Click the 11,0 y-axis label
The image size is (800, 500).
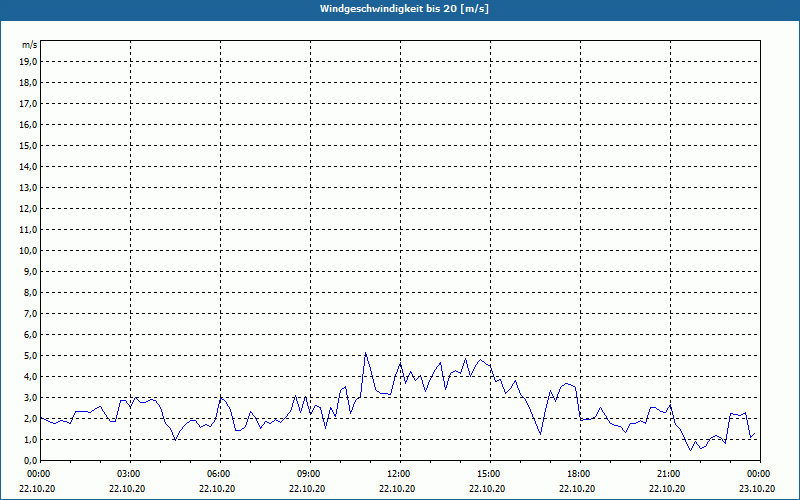coord(28,230)
